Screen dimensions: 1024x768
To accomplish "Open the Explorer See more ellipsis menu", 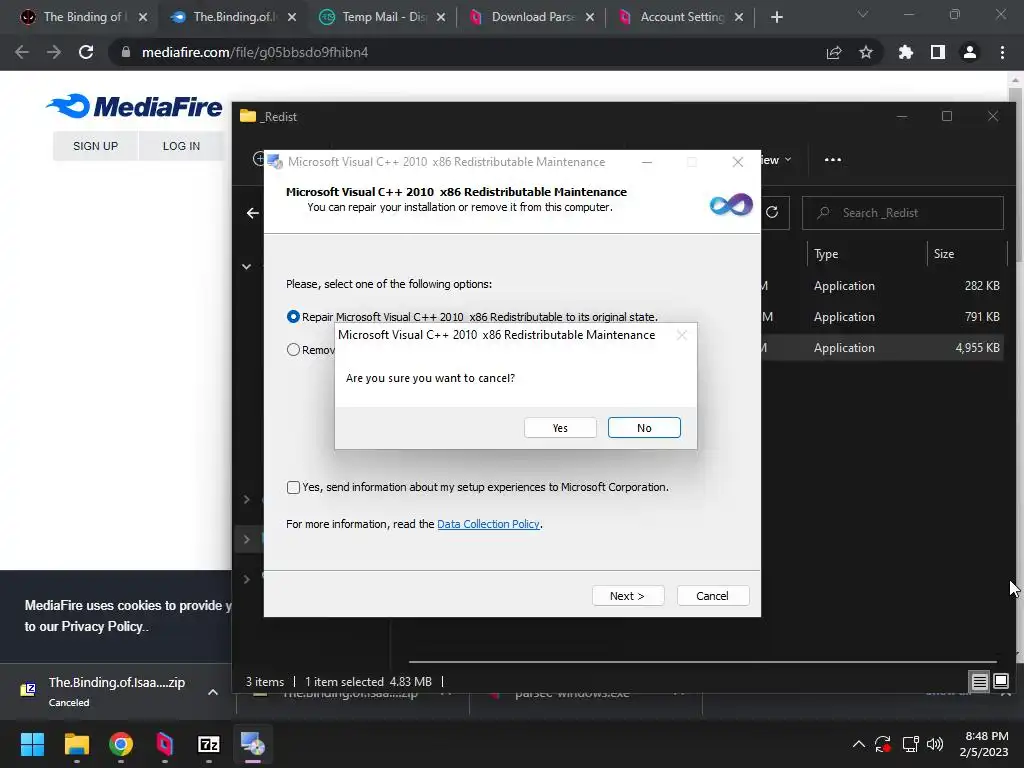I will pyautogui.click(x=833, y=160).
